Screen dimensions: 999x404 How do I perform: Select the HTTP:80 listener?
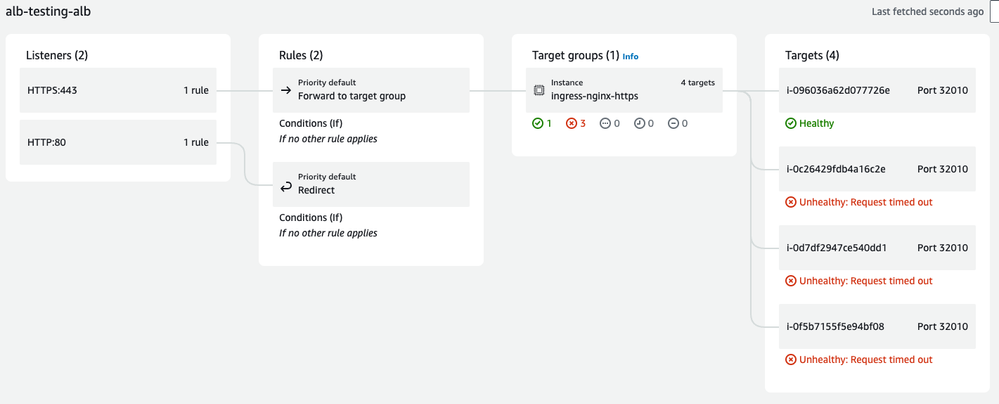pos(118,142)
